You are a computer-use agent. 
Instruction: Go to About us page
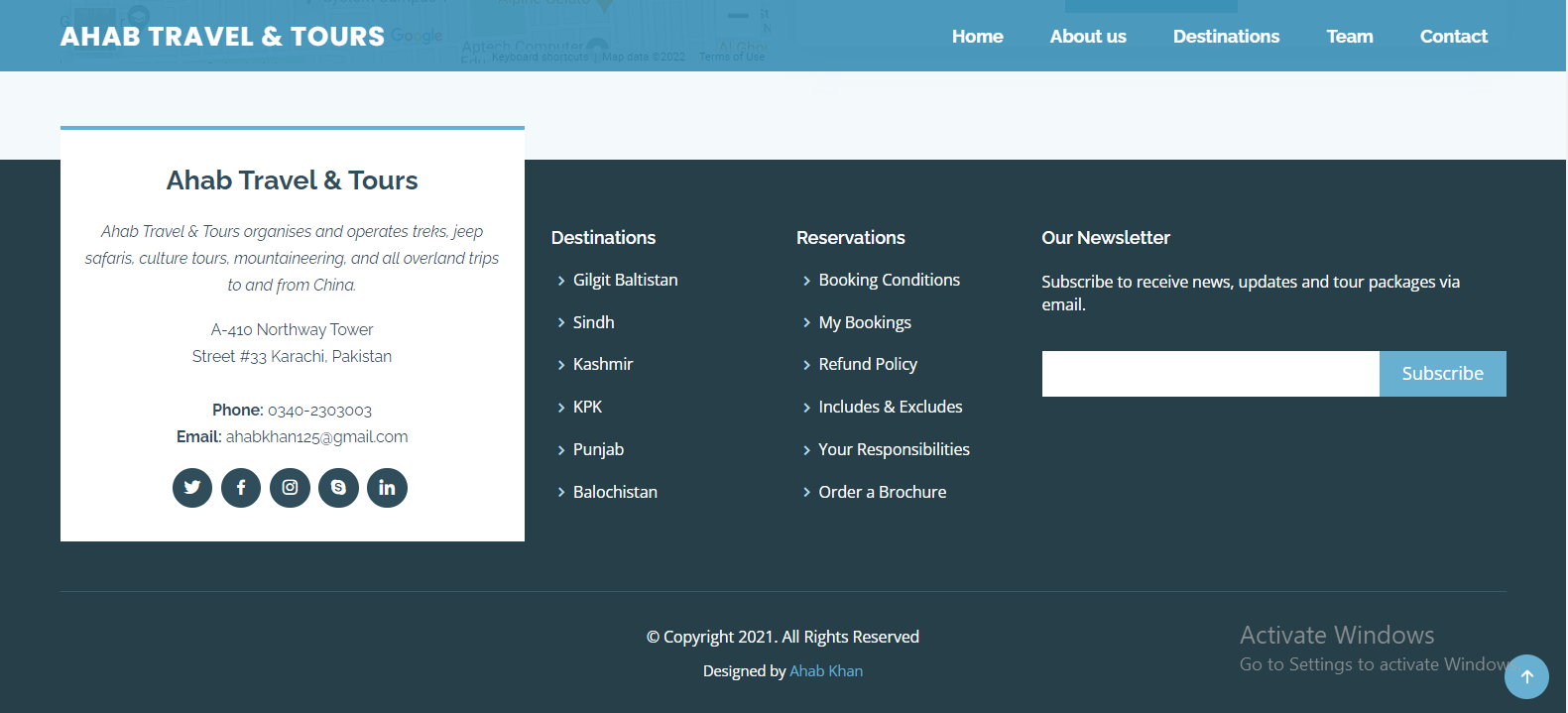tap(1087, 37)
